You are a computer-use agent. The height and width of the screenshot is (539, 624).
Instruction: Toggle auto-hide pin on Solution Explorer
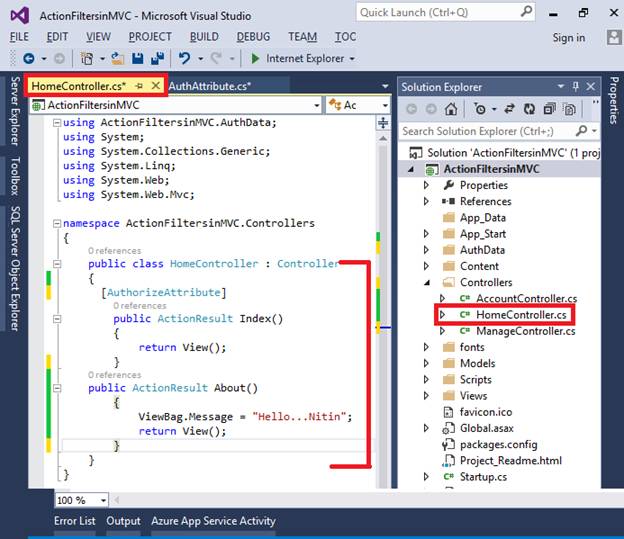click(x=575, y=87)
